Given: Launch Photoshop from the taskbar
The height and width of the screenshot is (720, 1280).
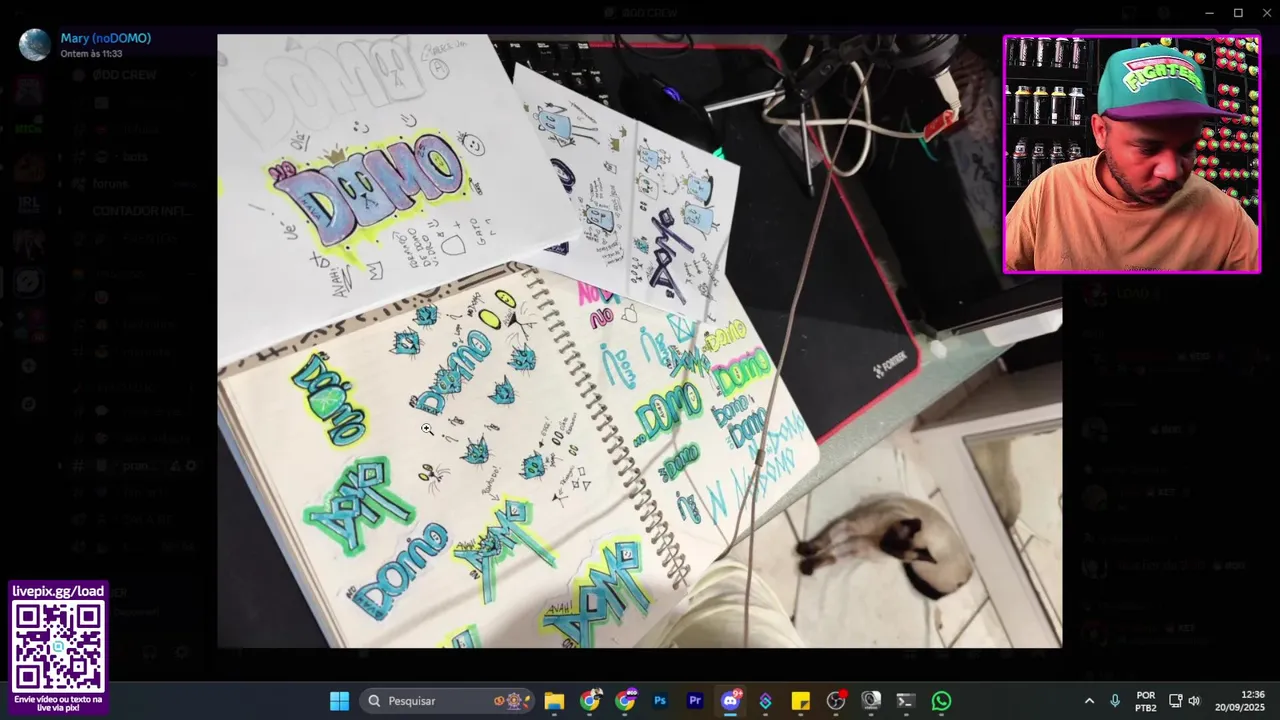Looking at the screenshot, I should [x=660, y=701].
